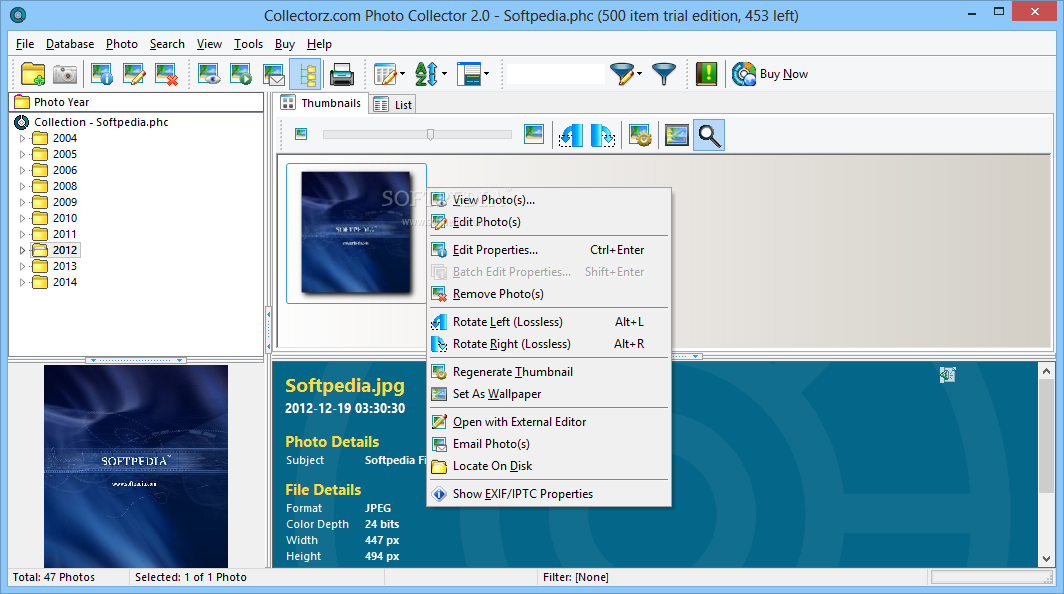This screenshot has width=1064, height=594.
Task: Open the edit filter funnel dropdown
Action: coord(639,74)
